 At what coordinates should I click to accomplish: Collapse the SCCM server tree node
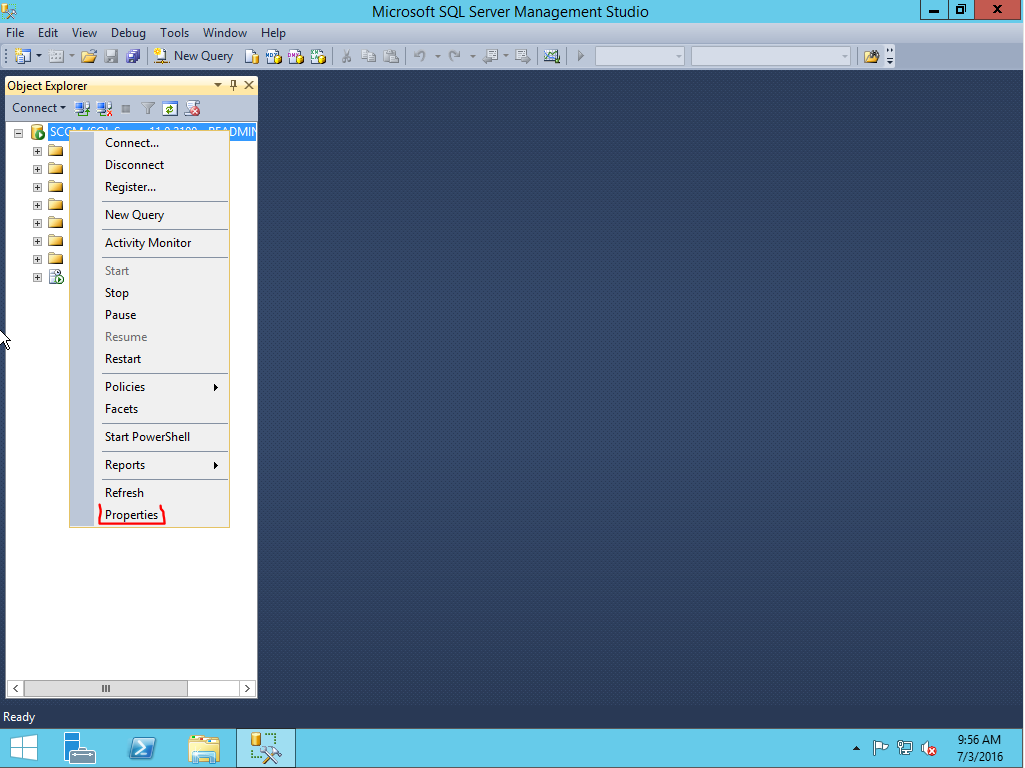19,133
